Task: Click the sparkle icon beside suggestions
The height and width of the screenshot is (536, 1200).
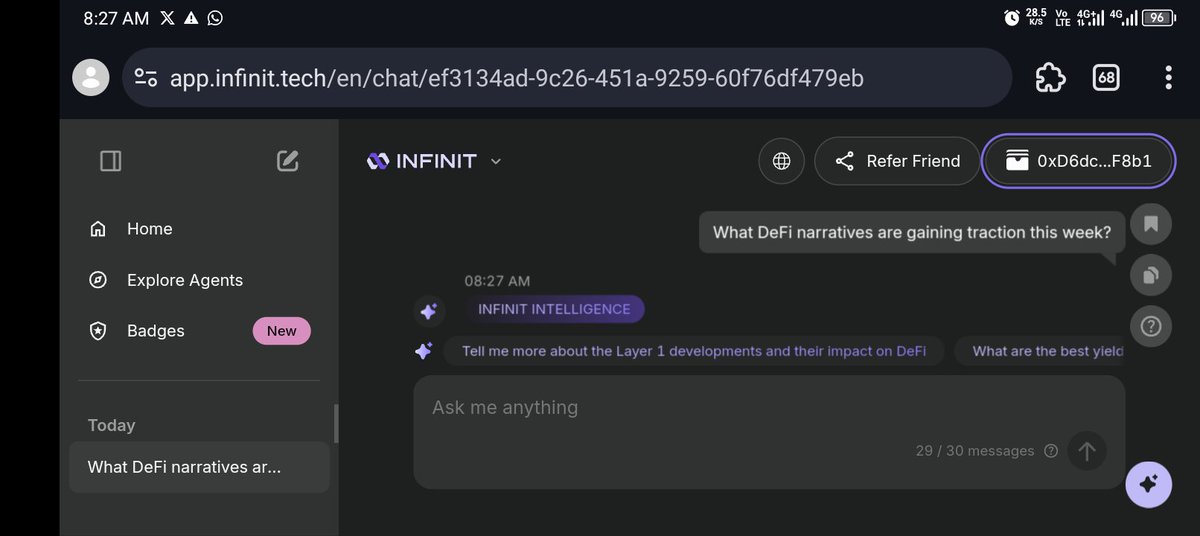Action: (x=424, y=351)
